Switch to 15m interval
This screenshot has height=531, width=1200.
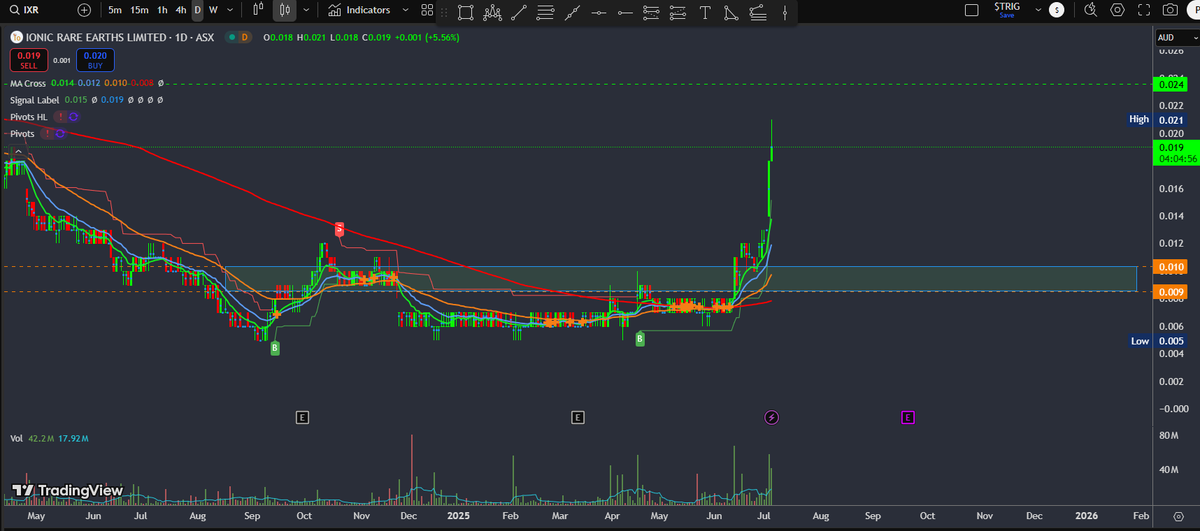pos(139,10)
